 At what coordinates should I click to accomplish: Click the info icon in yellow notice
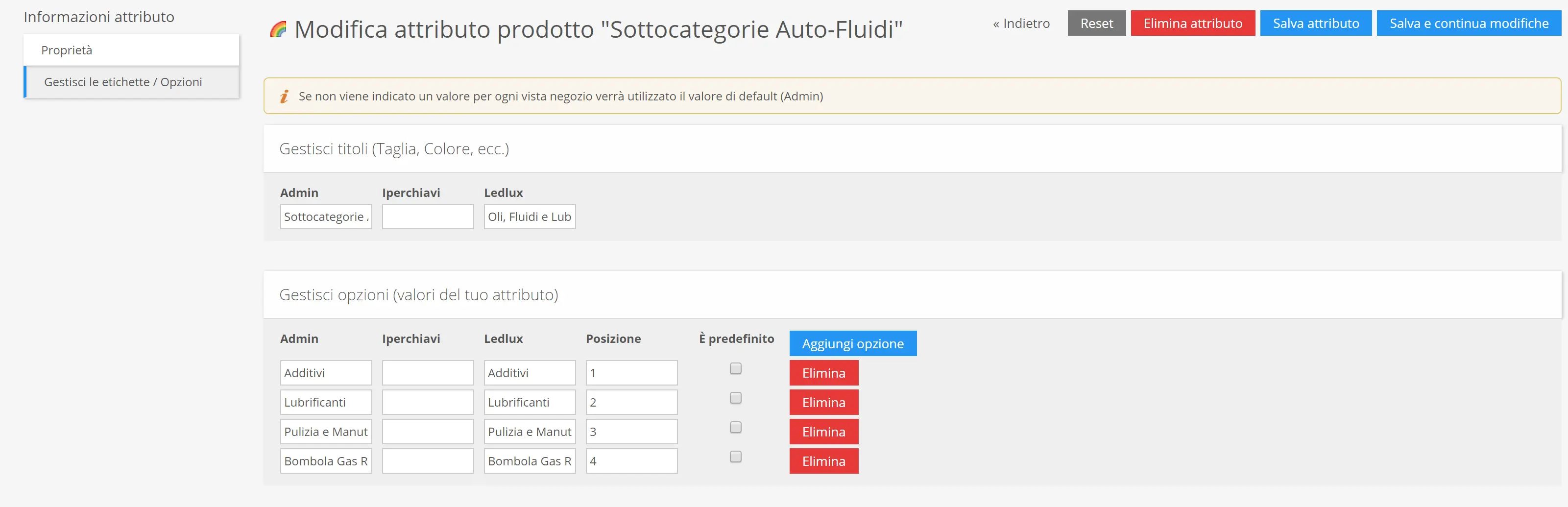pos(284,96)
